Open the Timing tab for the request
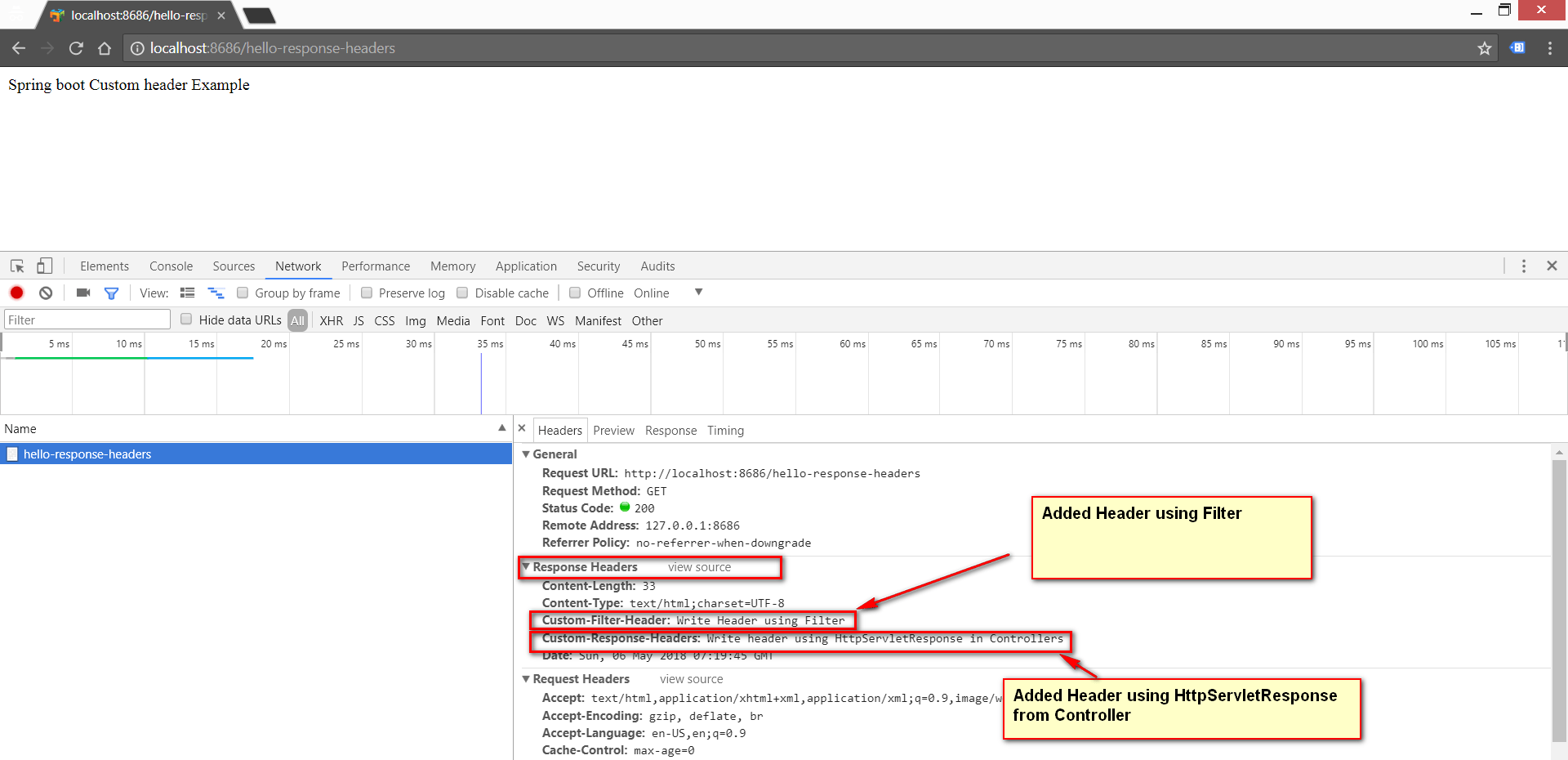This screenshot has width=1568, height=760. point(725,430)
